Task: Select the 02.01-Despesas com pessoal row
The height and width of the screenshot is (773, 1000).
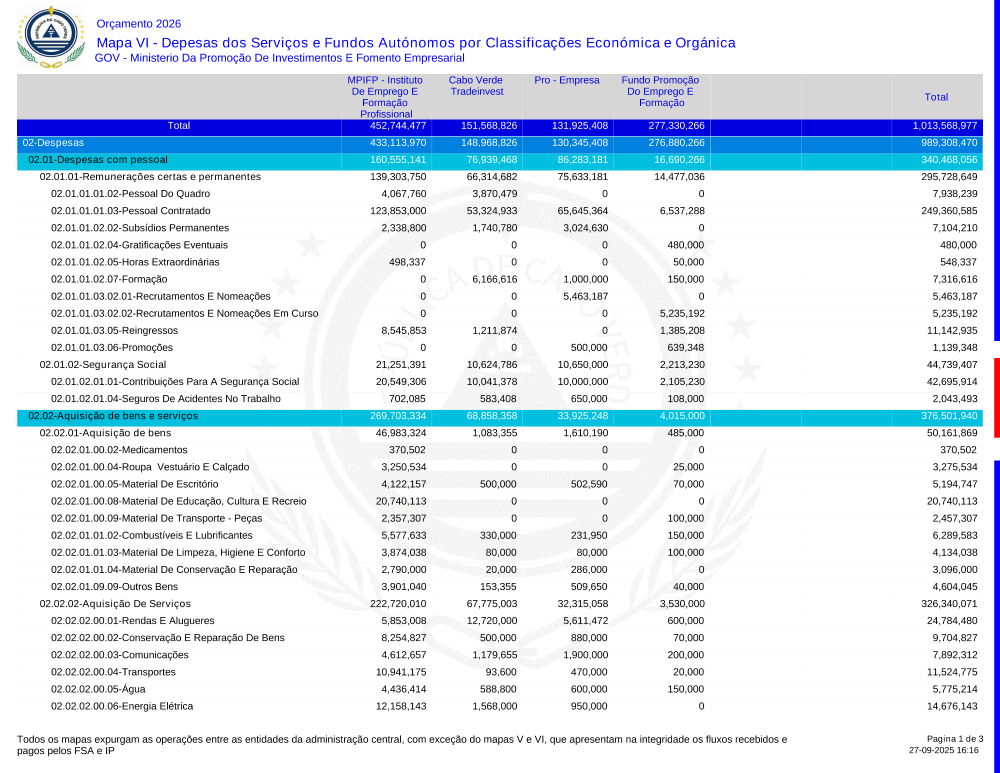Action: pos(97,160)
